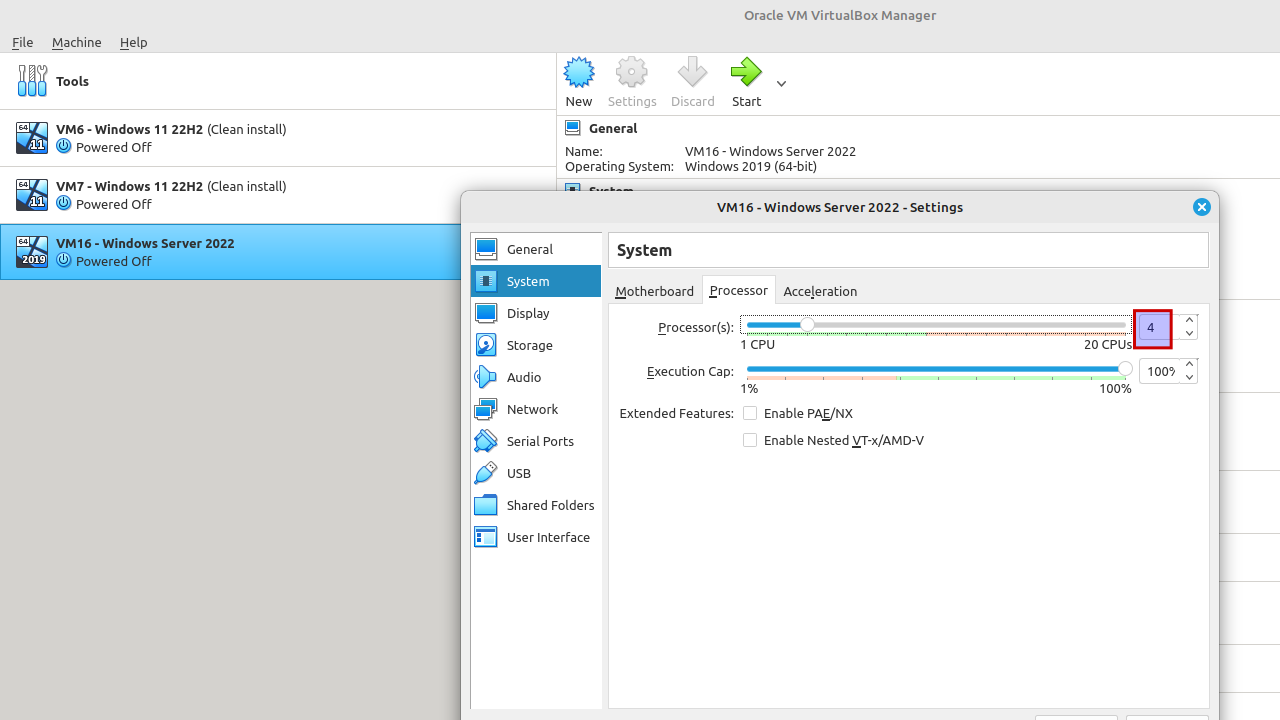Decrease processor count with down arrow
Image resolution: width=1280 pixels, height=720 pixels.
[1189, 334]
